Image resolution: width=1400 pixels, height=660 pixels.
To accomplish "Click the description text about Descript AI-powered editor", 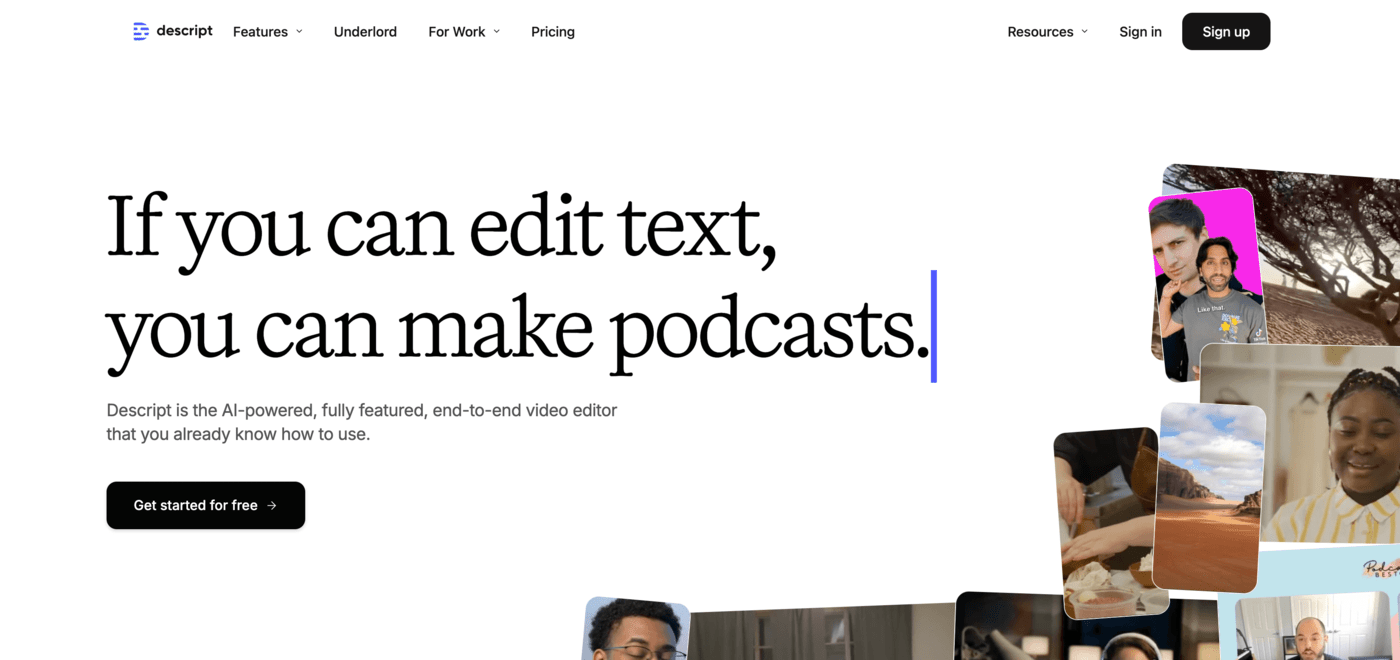I will [362, 422].
